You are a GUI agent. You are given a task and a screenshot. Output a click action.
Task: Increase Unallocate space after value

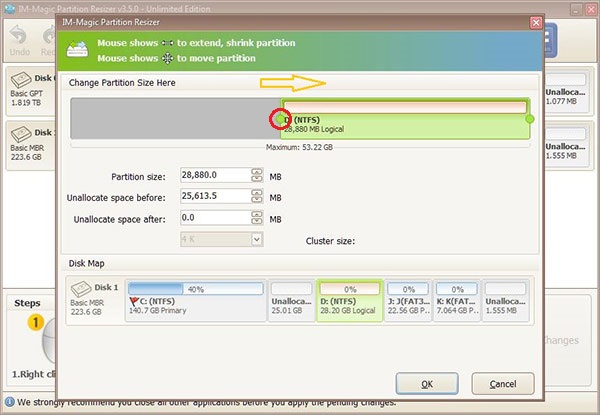[257, 214]
